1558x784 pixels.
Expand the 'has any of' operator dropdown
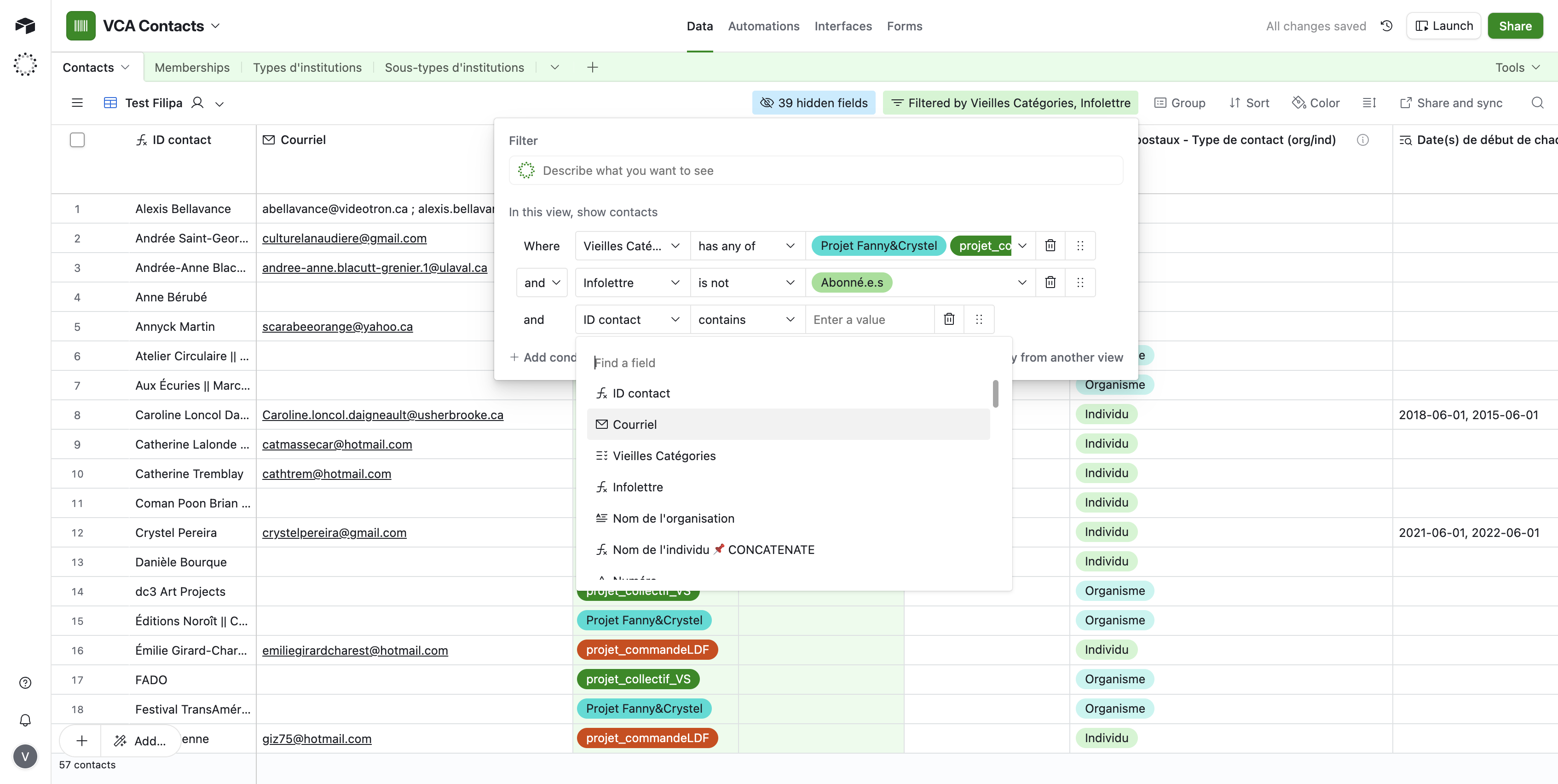pyautogui.click(x=746, y=246)
